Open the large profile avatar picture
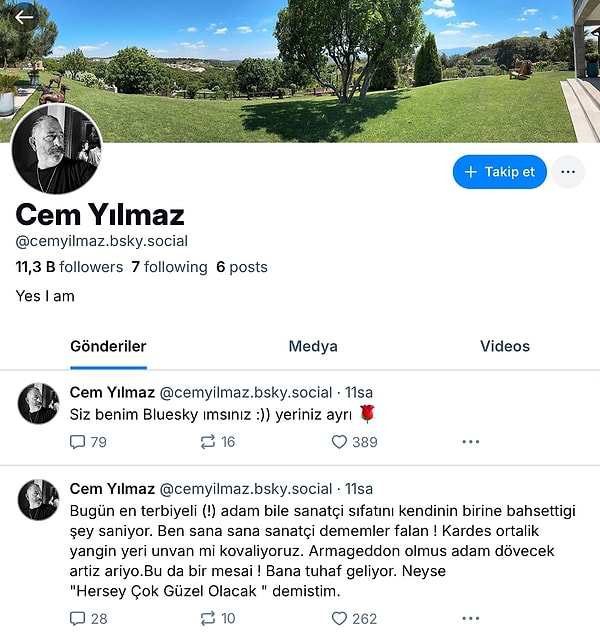Screen dimensions: 600x637 56,149
